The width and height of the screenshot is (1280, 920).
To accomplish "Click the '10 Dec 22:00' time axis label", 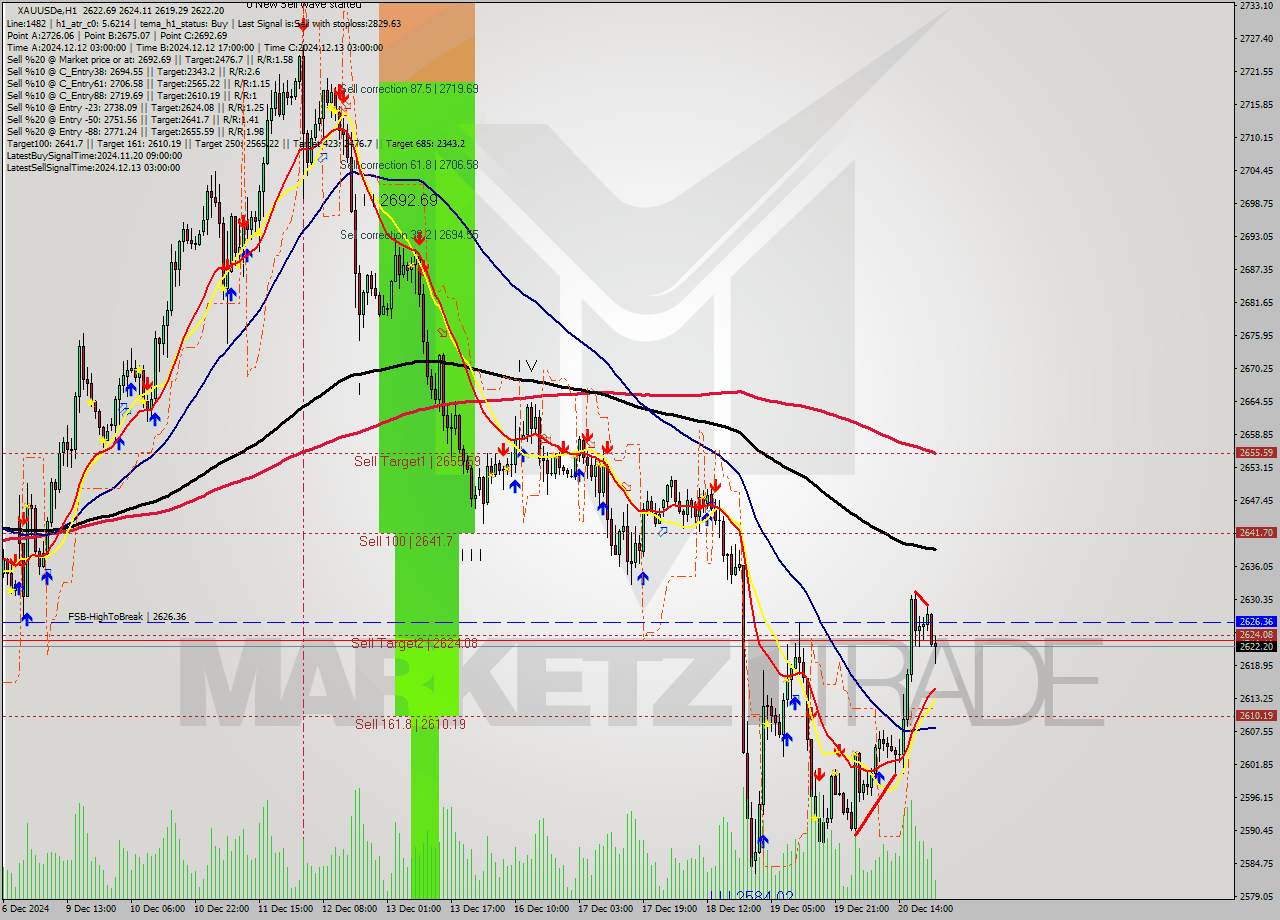I will point(221,909).
